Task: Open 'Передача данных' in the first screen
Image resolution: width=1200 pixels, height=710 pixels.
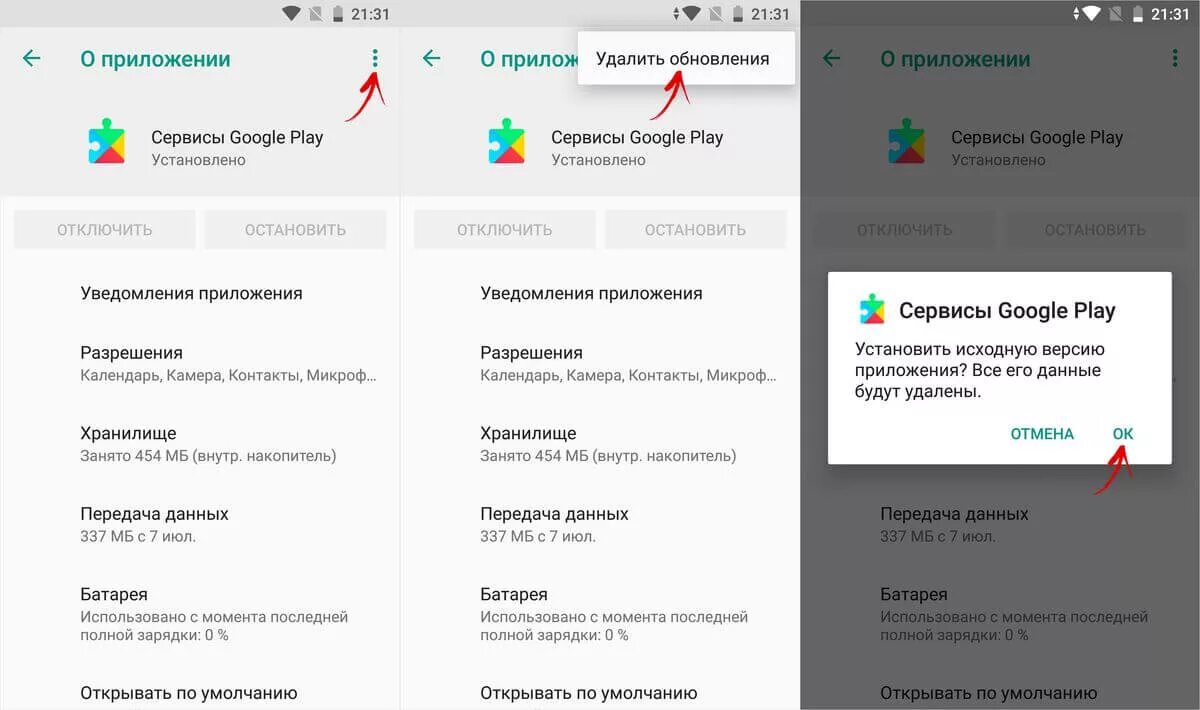Action: coord(200,524)
